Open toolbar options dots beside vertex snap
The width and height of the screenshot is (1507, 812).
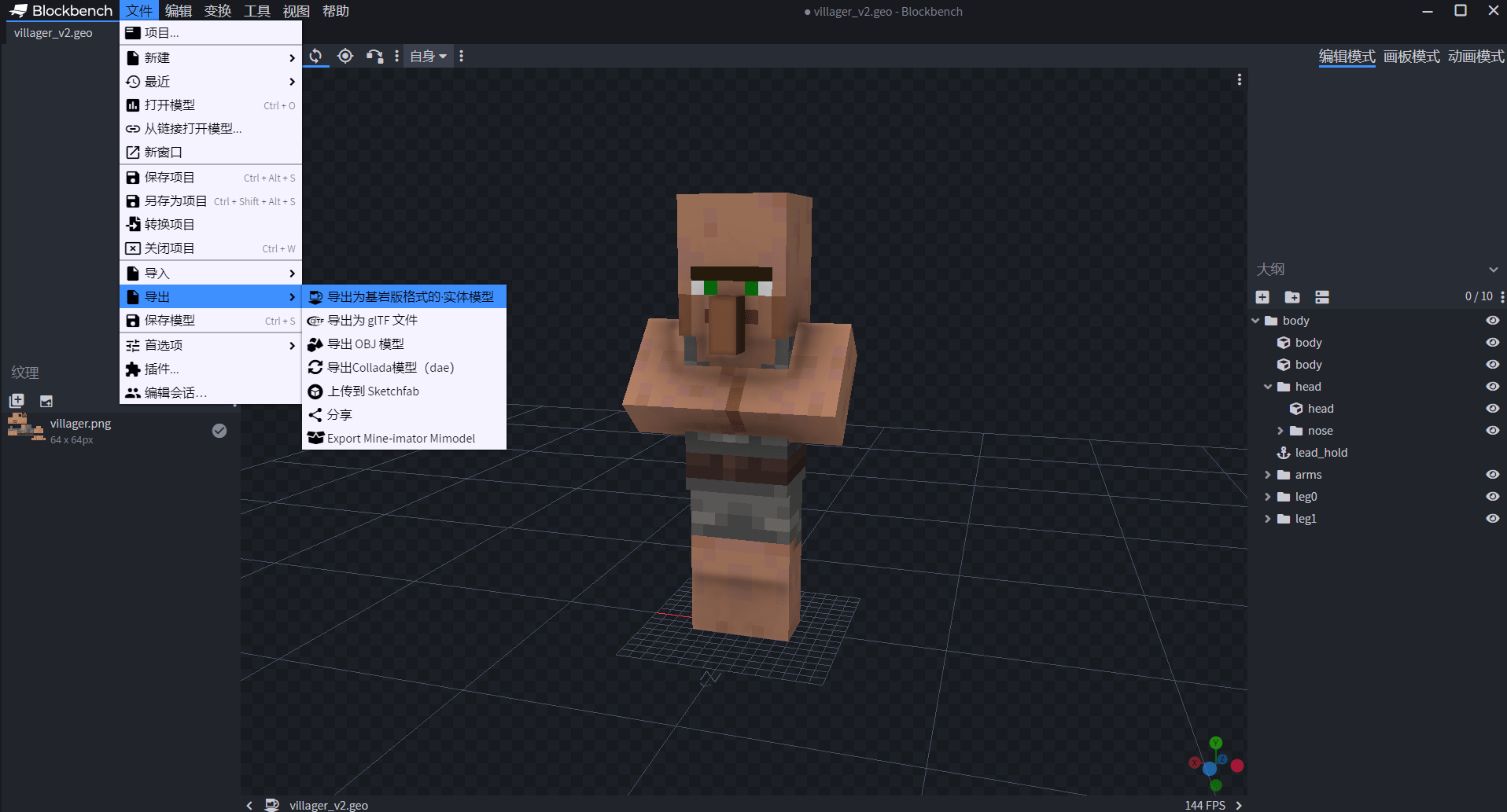[396, 56]
